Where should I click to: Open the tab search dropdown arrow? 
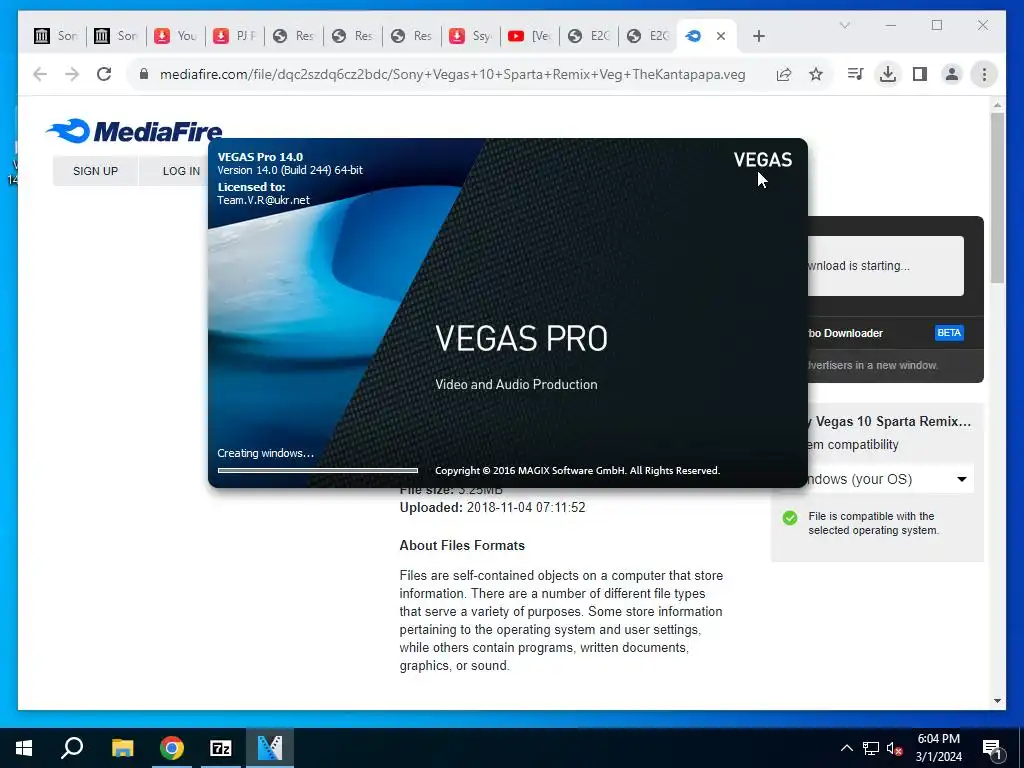click(x=844, y=25)
